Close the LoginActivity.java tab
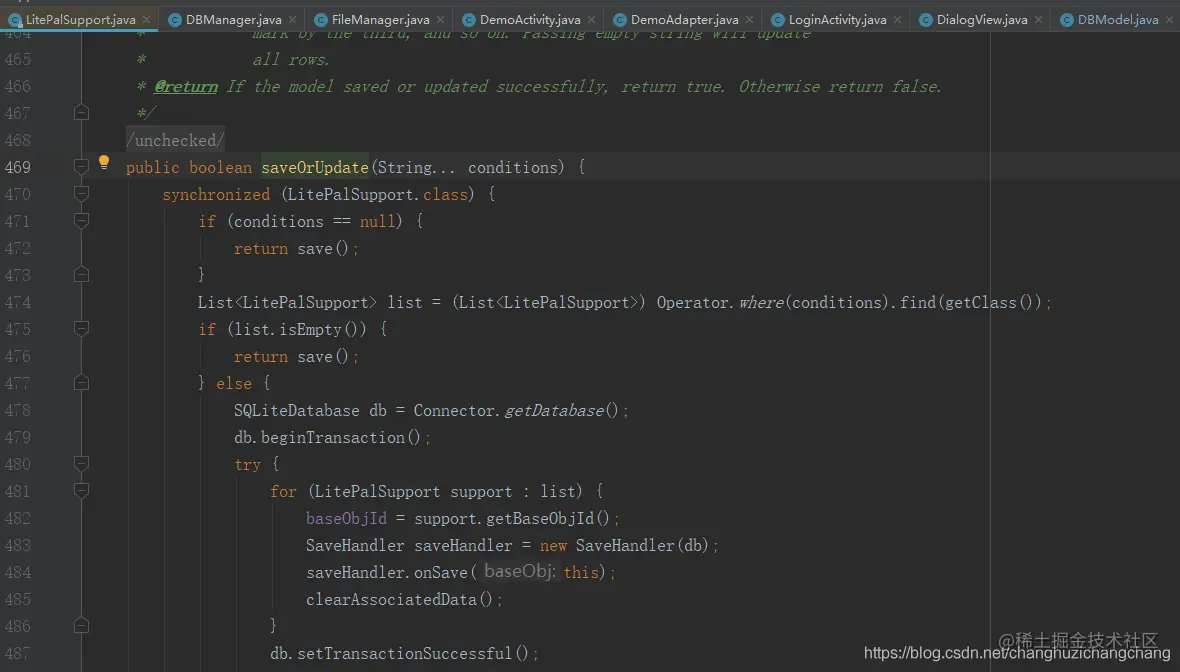This screenshot has width=1180, height=672. click(898, 20)
